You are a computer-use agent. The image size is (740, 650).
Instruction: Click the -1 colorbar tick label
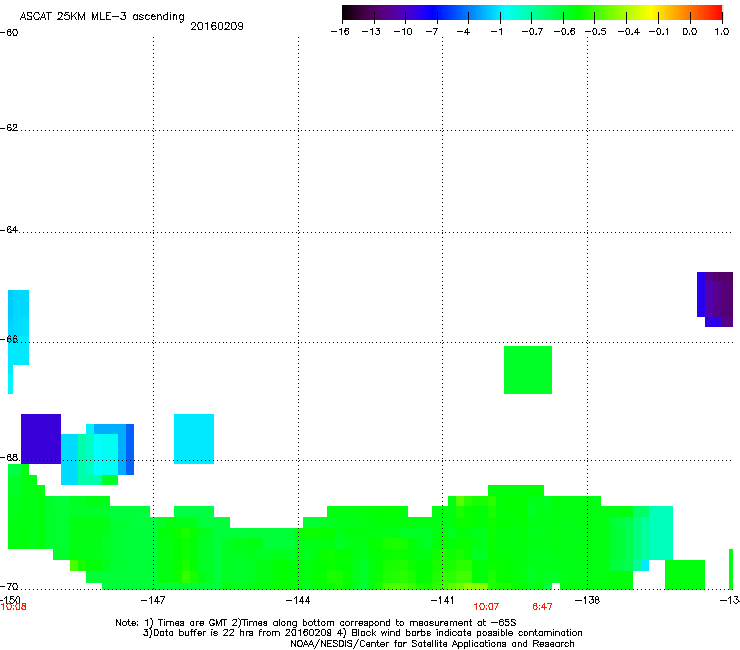click(x=496, y=32)
